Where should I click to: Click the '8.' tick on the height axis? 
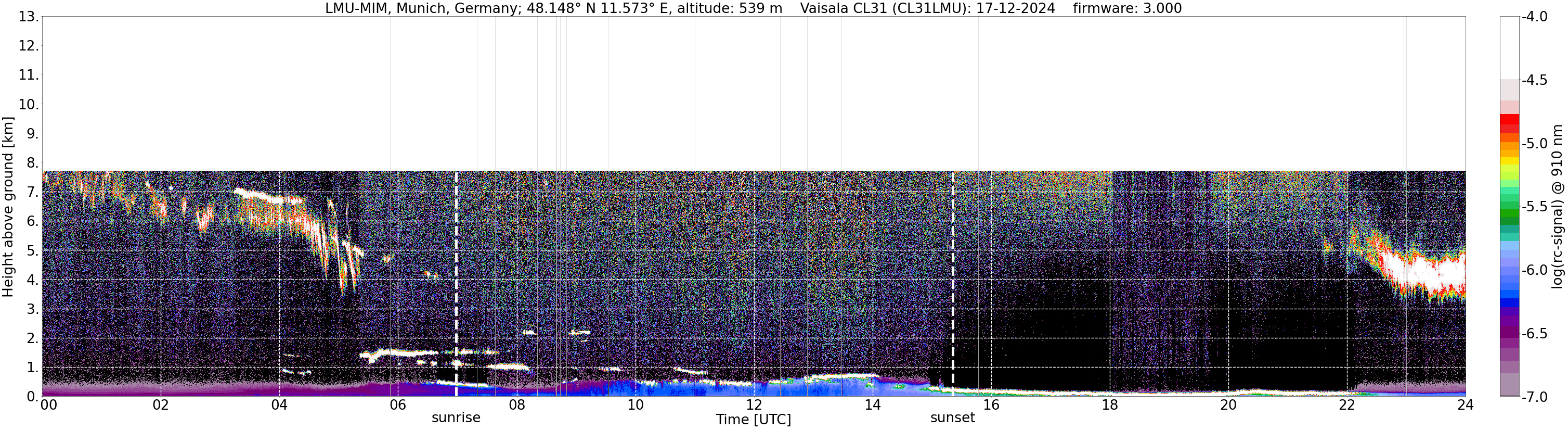[x=33, y=162]
